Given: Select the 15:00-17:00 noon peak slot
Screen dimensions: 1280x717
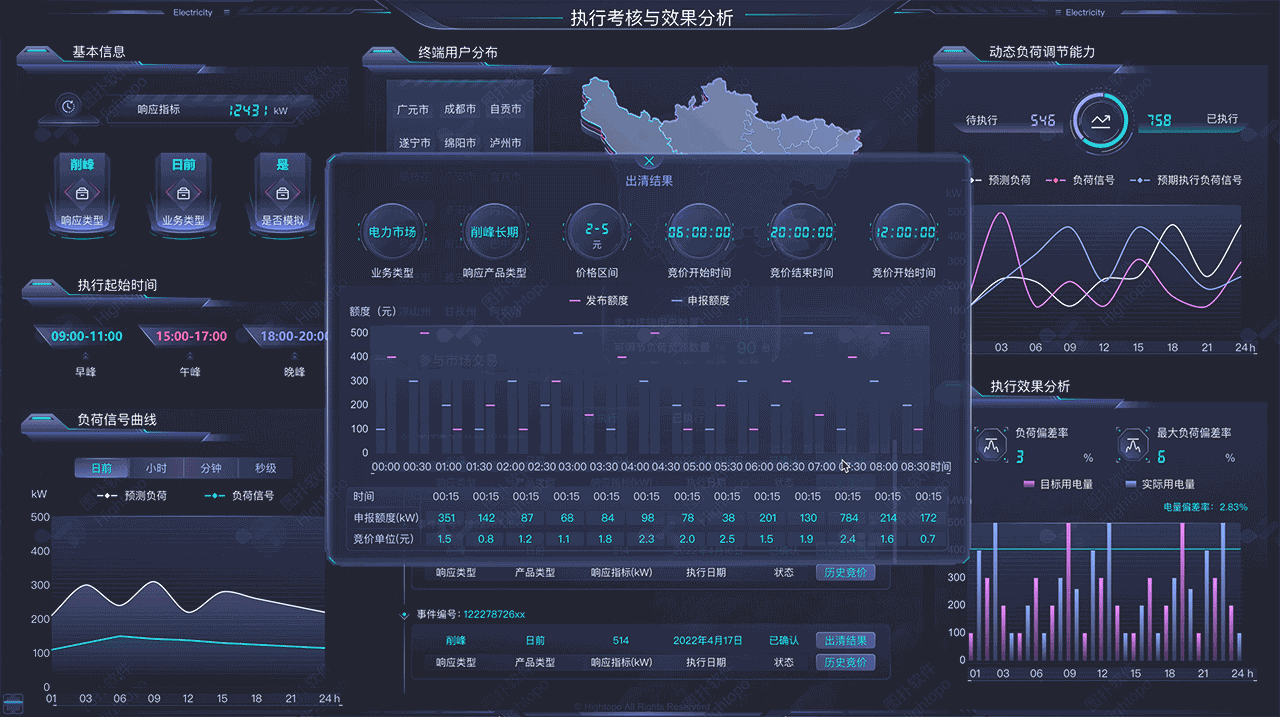Looking at the screenshot, I should tap(190, 336).
